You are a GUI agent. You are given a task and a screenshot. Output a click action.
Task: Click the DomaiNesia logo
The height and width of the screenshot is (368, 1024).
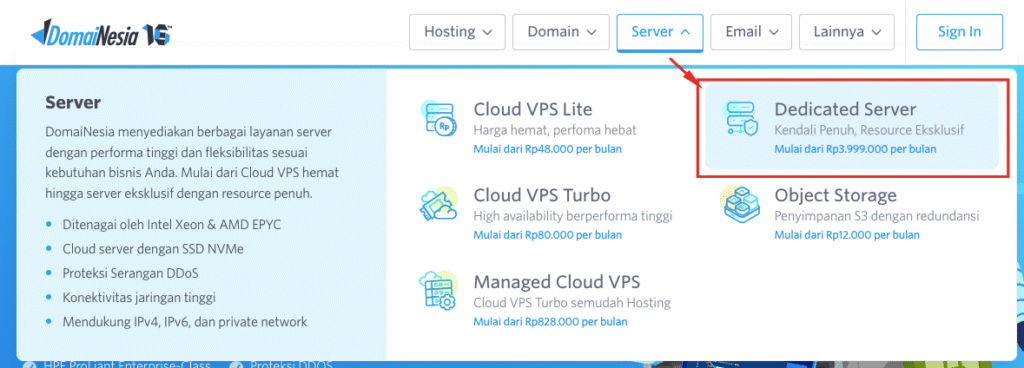(x=101, y=32)
